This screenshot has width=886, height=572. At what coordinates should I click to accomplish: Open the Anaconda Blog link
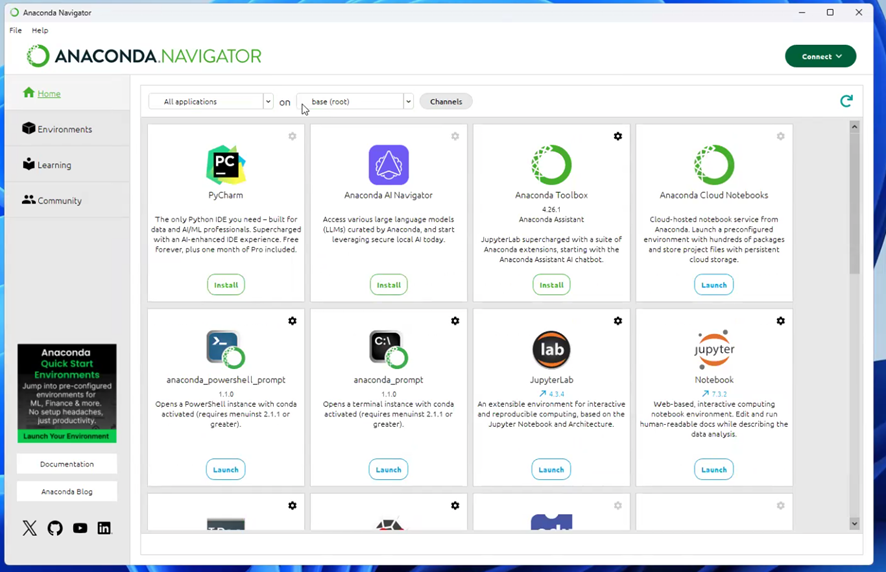coord(67,492)
